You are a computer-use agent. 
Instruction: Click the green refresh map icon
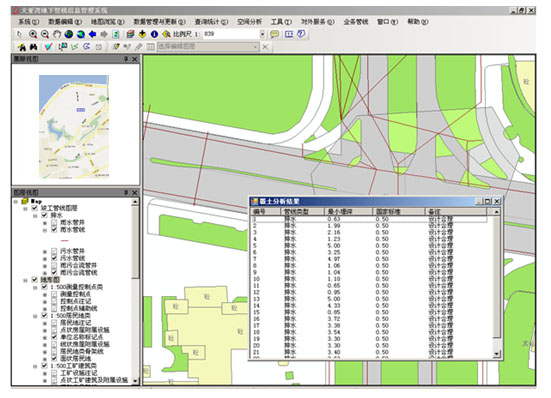[116, 34]
